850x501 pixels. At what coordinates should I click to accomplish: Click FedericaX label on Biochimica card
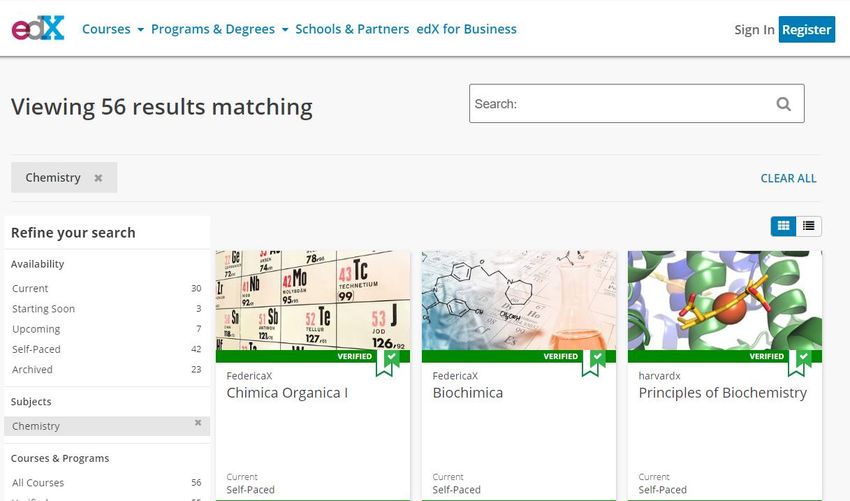(x=455, y=376)
